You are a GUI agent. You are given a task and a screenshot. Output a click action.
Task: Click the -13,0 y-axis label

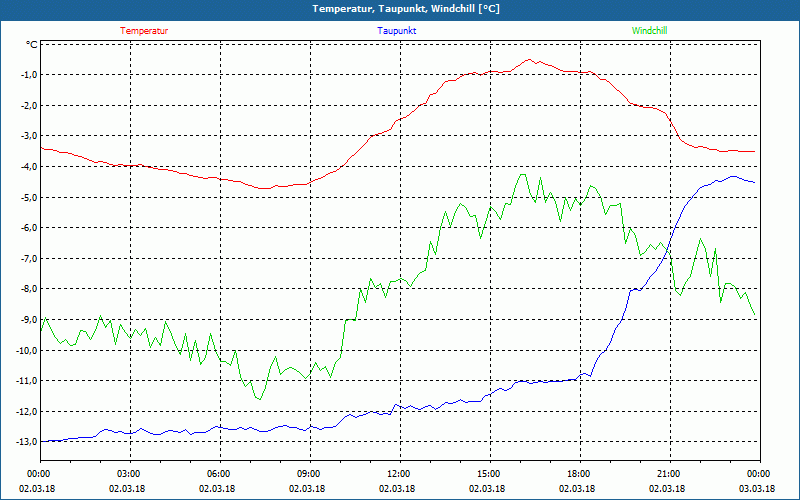27,442
